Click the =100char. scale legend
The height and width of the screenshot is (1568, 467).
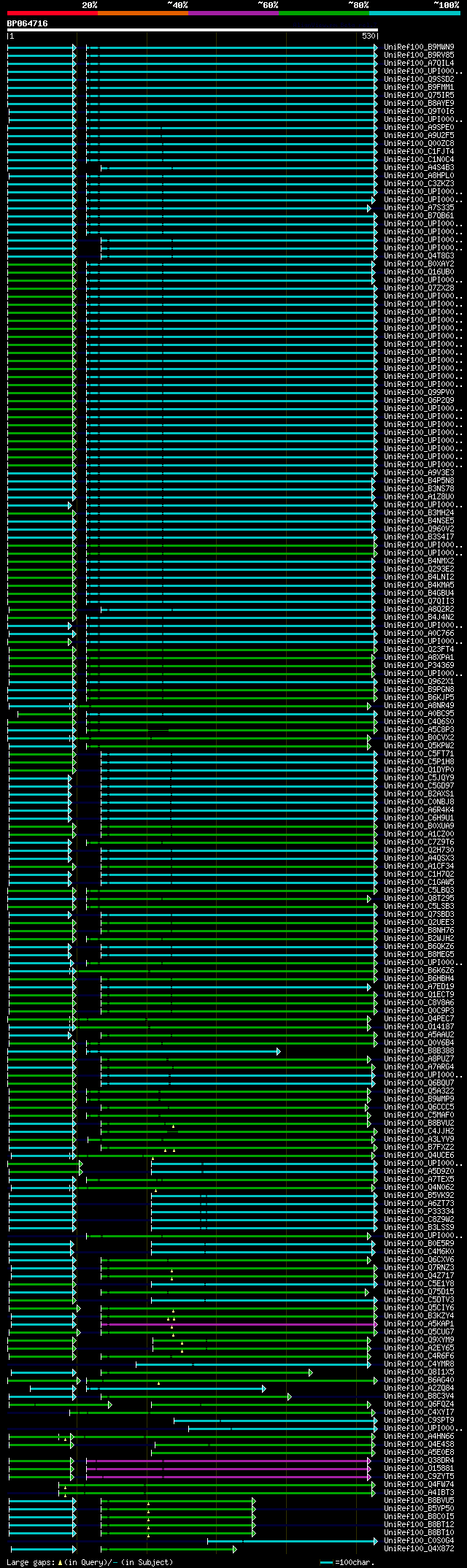click(x=347, y=1562)
